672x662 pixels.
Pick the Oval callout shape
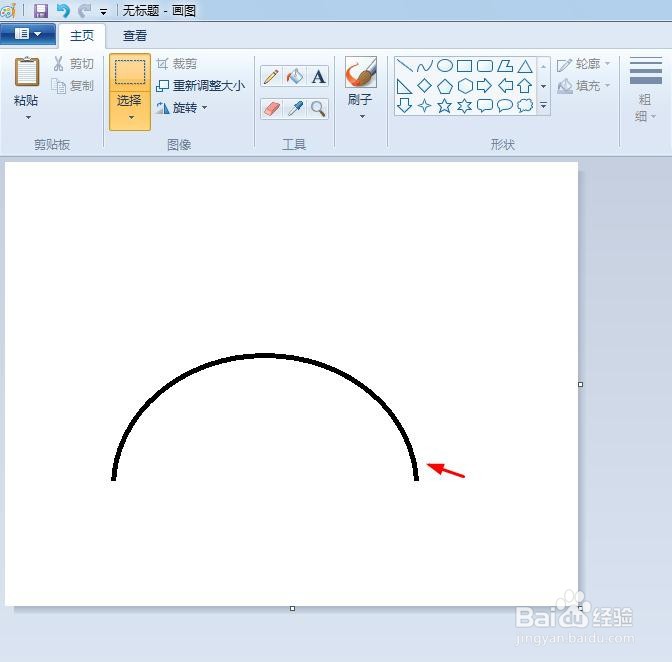[505, 105]
